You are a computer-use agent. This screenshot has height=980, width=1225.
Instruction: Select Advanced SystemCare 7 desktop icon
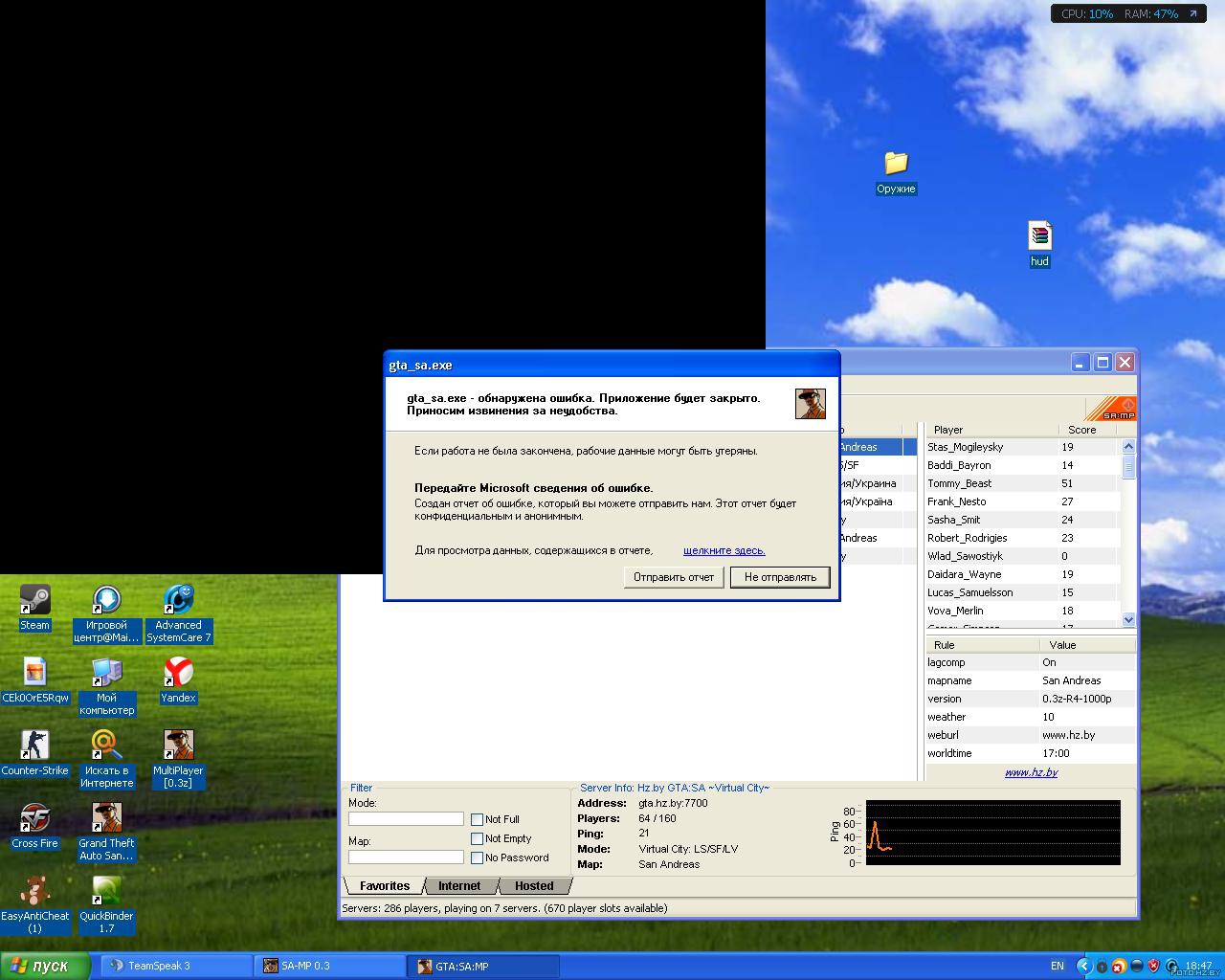179,613
